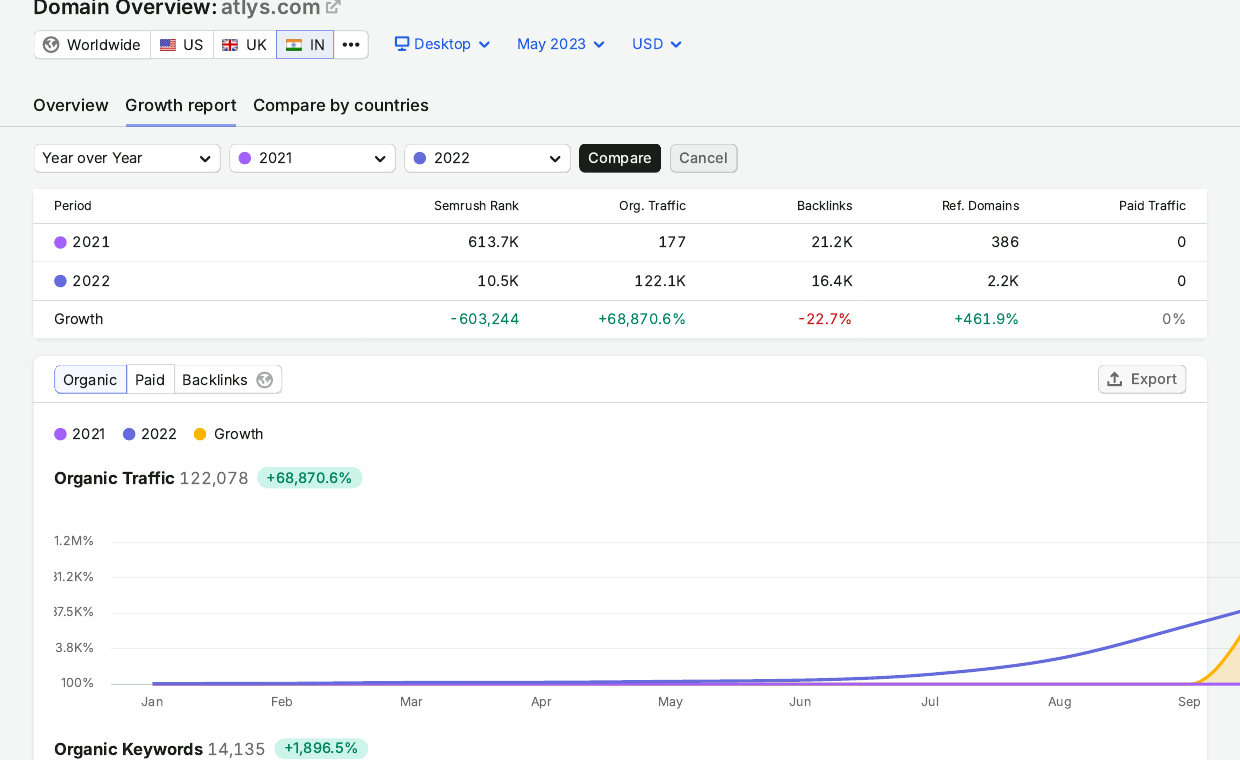
Task: Click the -22.7% backlinks growth
Action: [825, 319]
